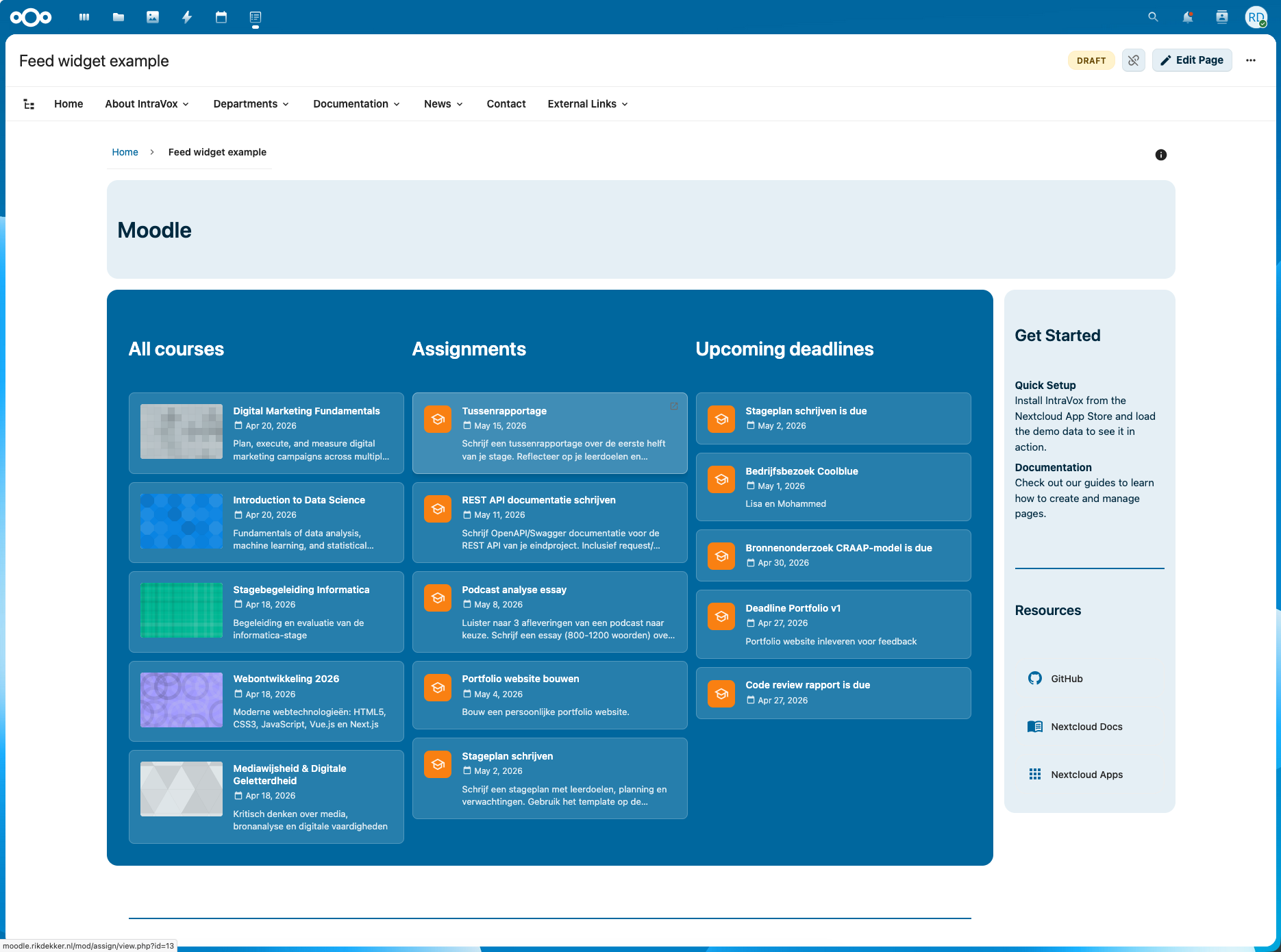Click the Nextcloud Docs book icon
The width and height of the screenshot is (1281, 952).
point(1035,727)
